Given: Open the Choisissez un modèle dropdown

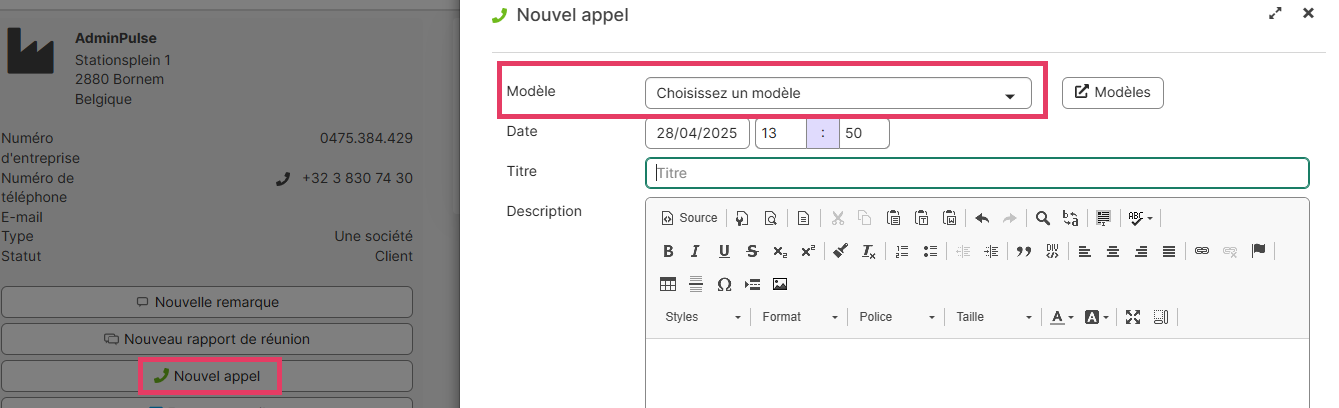Looking at the screenshot, I should point(838,94).
